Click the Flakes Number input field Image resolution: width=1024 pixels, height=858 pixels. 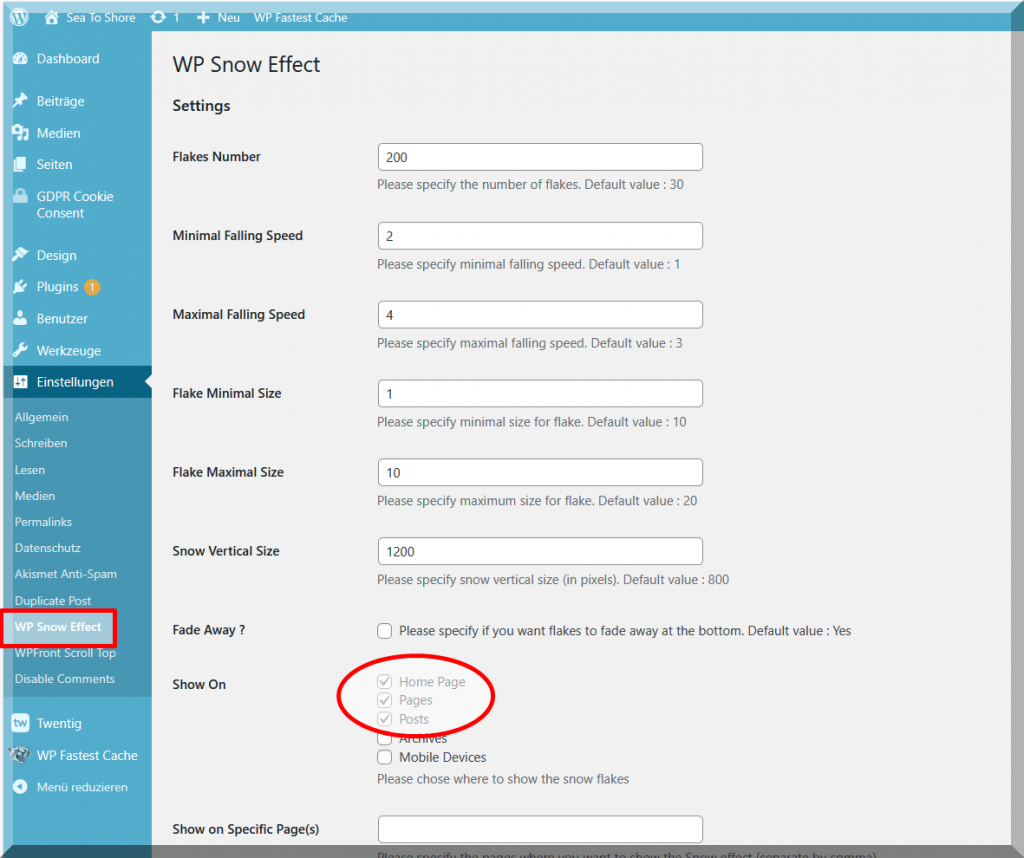540,157
